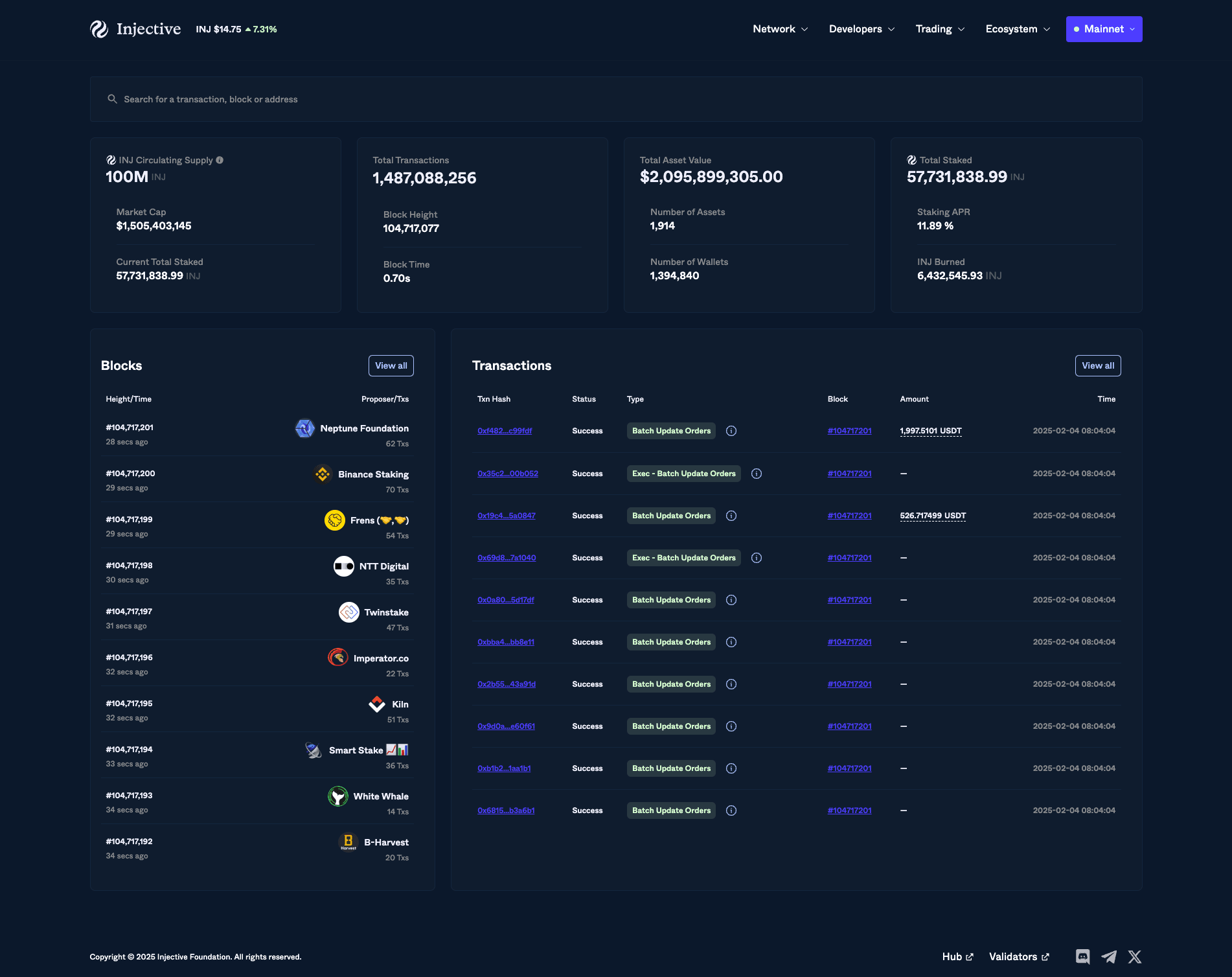Click the Injective wordmark
Viewport: 1232px width, 977px height.
(148, 29)
